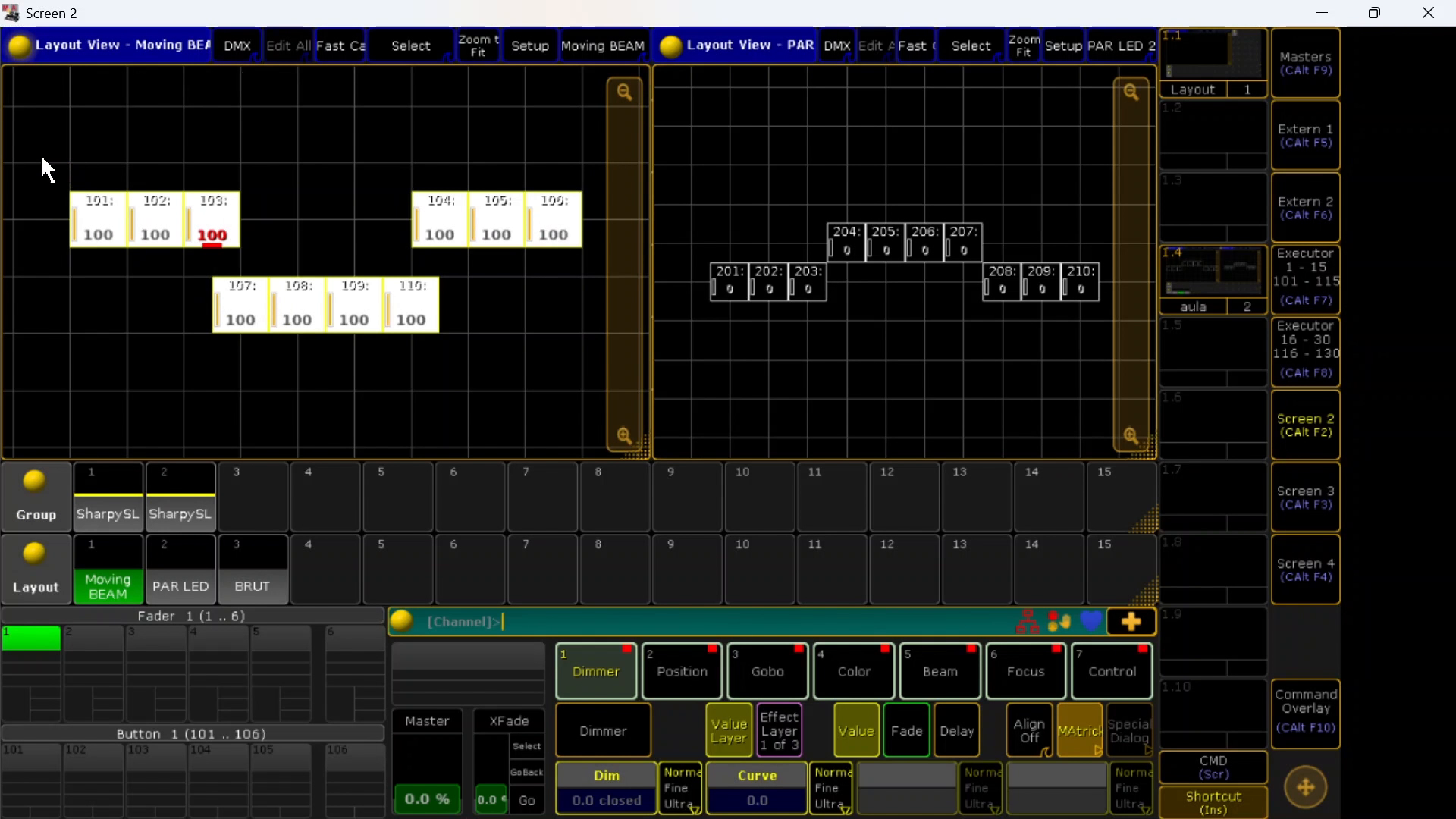Viewport: 1456px width, 819px height.
Task: Open Norm/Fine/Ultra resolution selector next to Dim
Action: (x=681, y=788)
